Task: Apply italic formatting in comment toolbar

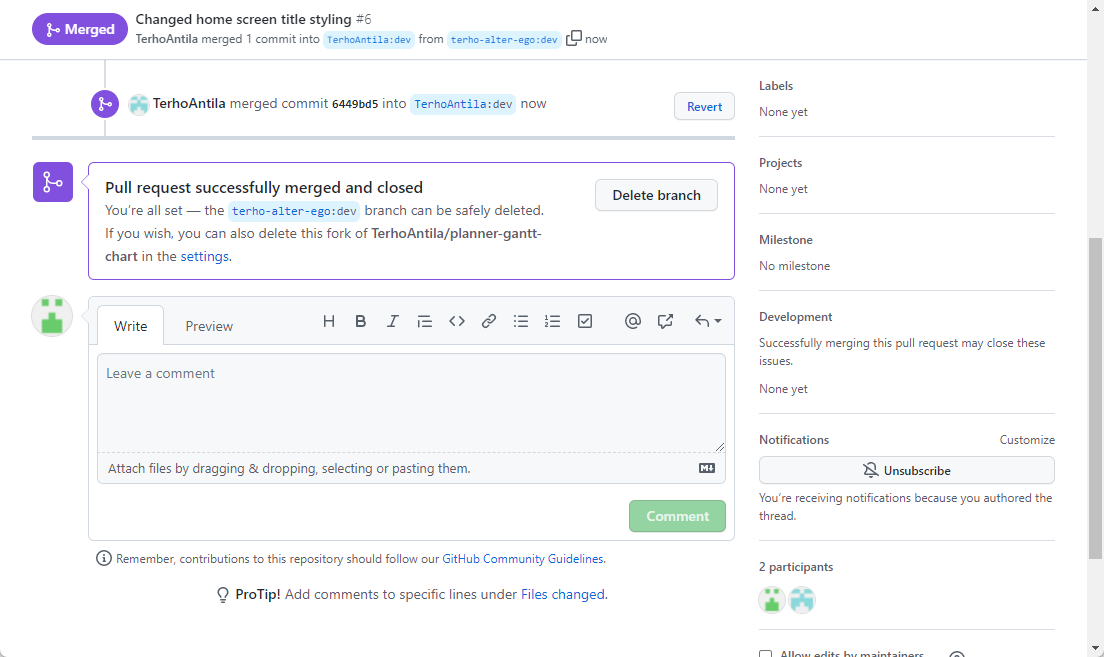Action: [x=393, y=321]
